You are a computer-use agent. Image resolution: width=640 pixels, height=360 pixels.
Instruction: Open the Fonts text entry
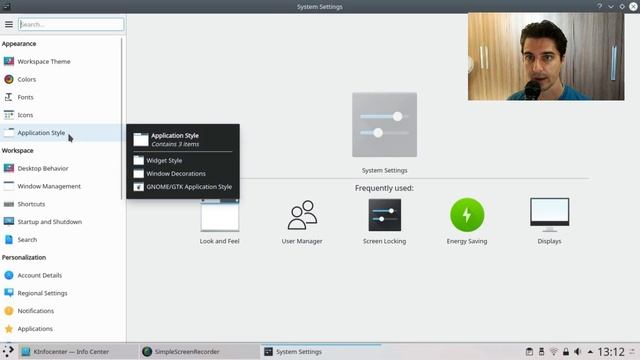click(x=25, y=97)
